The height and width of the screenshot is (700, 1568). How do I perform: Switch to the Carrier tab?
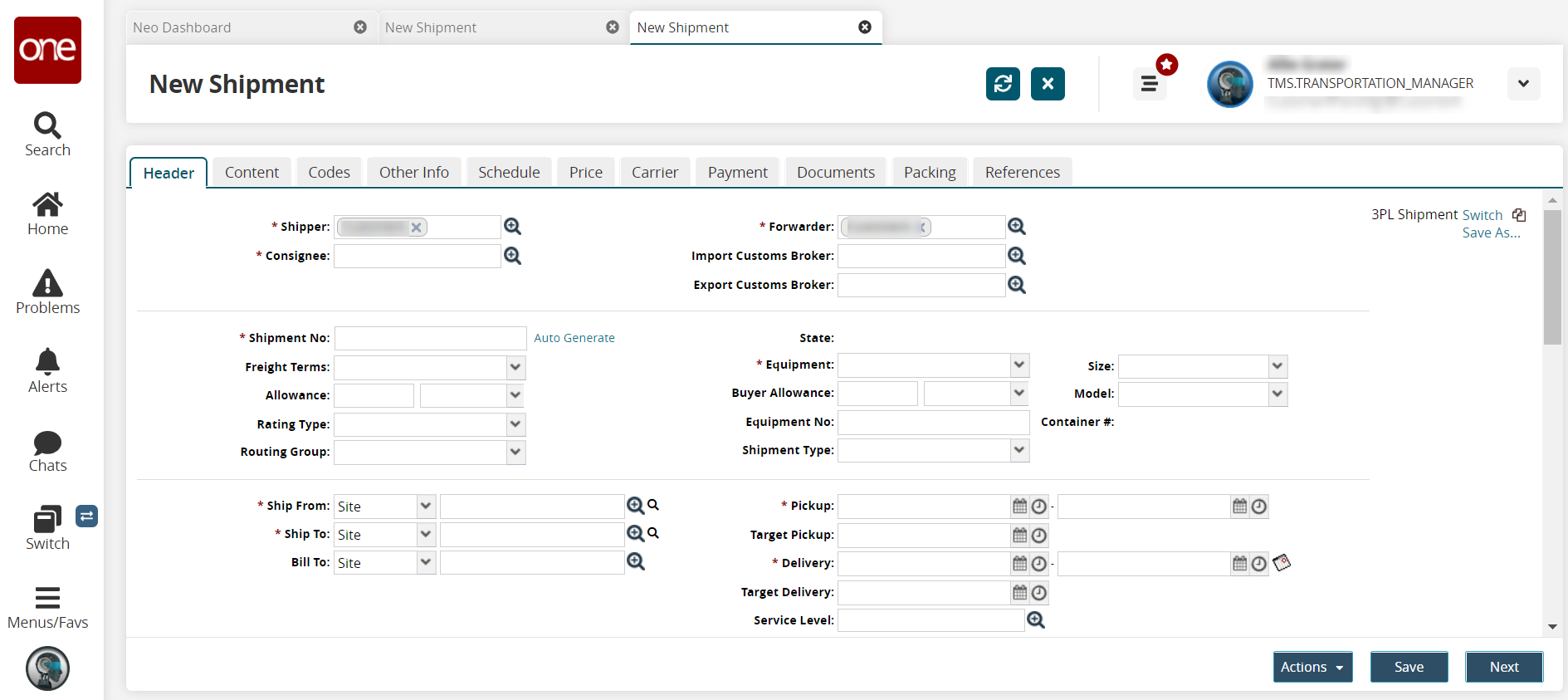coord(654,173)
